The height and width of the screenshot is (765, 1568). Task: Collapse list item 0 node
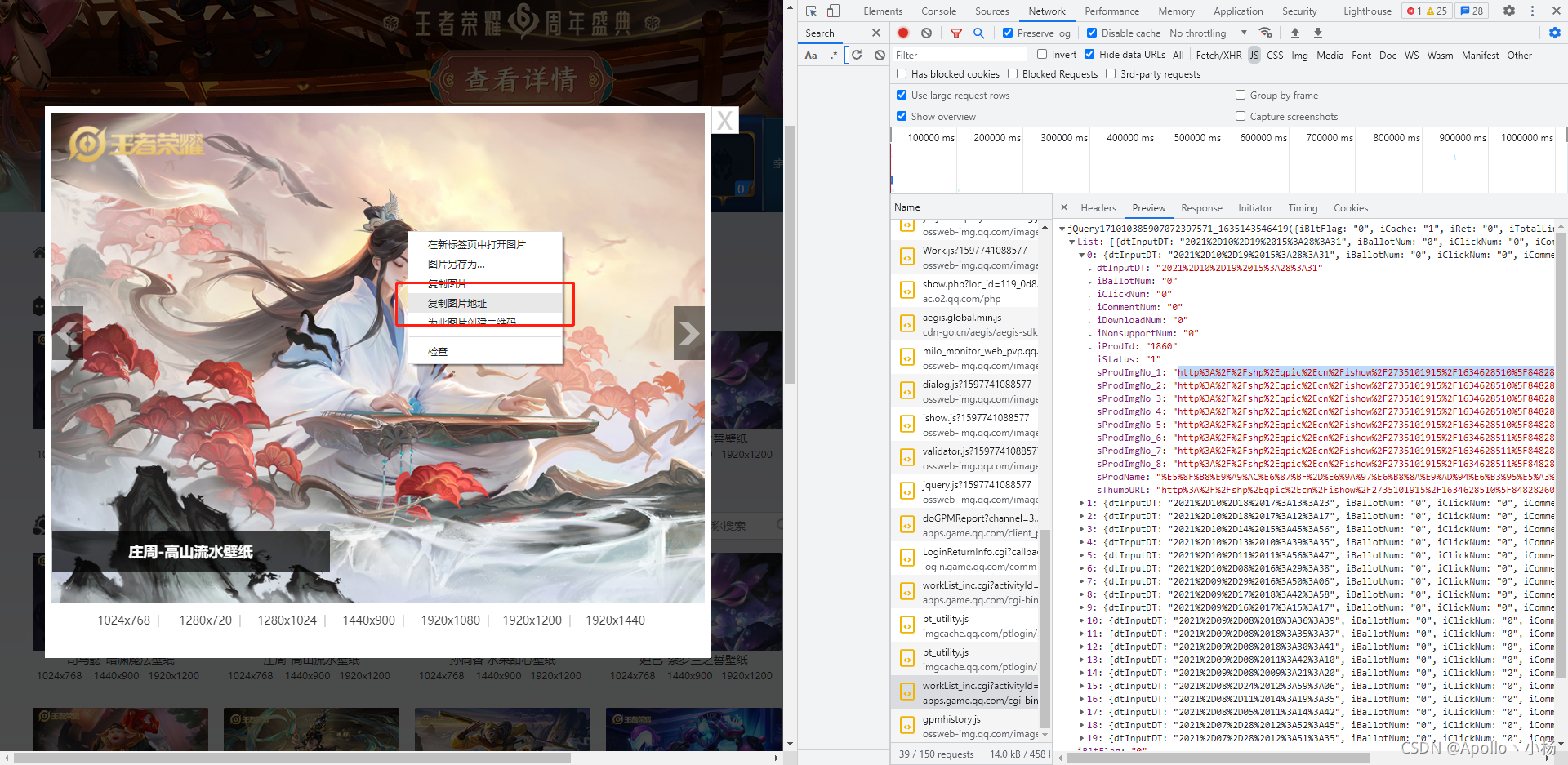(1081, 255)
